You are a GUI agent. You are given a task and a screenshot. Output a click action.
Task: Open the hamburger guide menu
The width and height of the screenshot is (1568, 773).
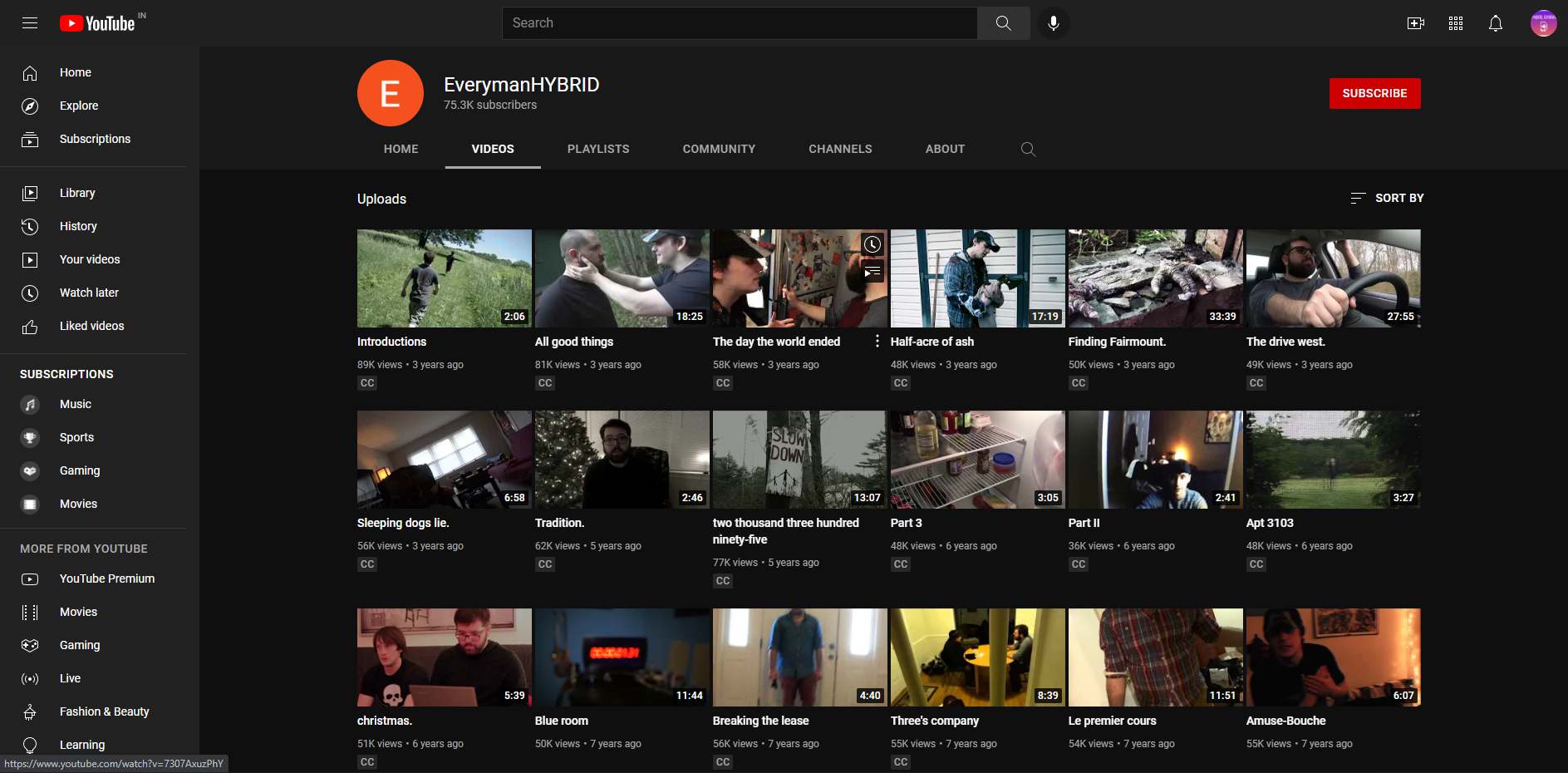pyautogui.click(x=30, y=23)
